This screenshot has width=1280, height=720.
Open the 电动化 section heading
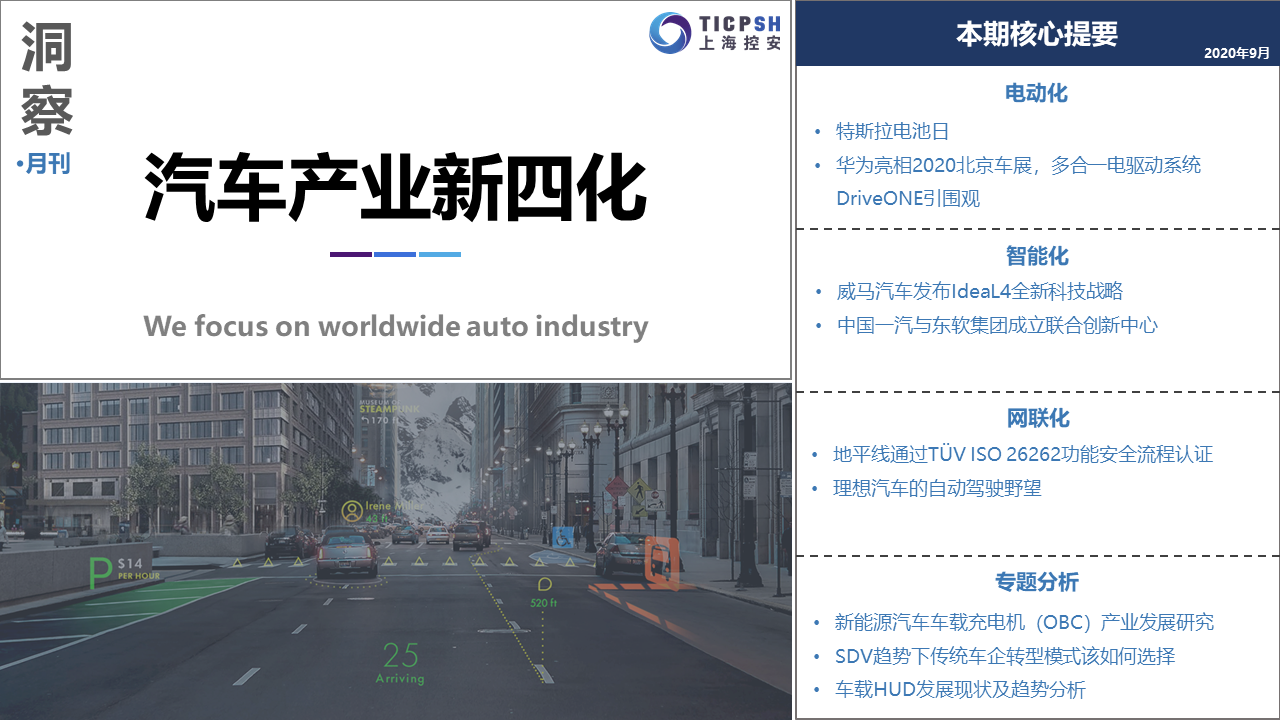1036,93
